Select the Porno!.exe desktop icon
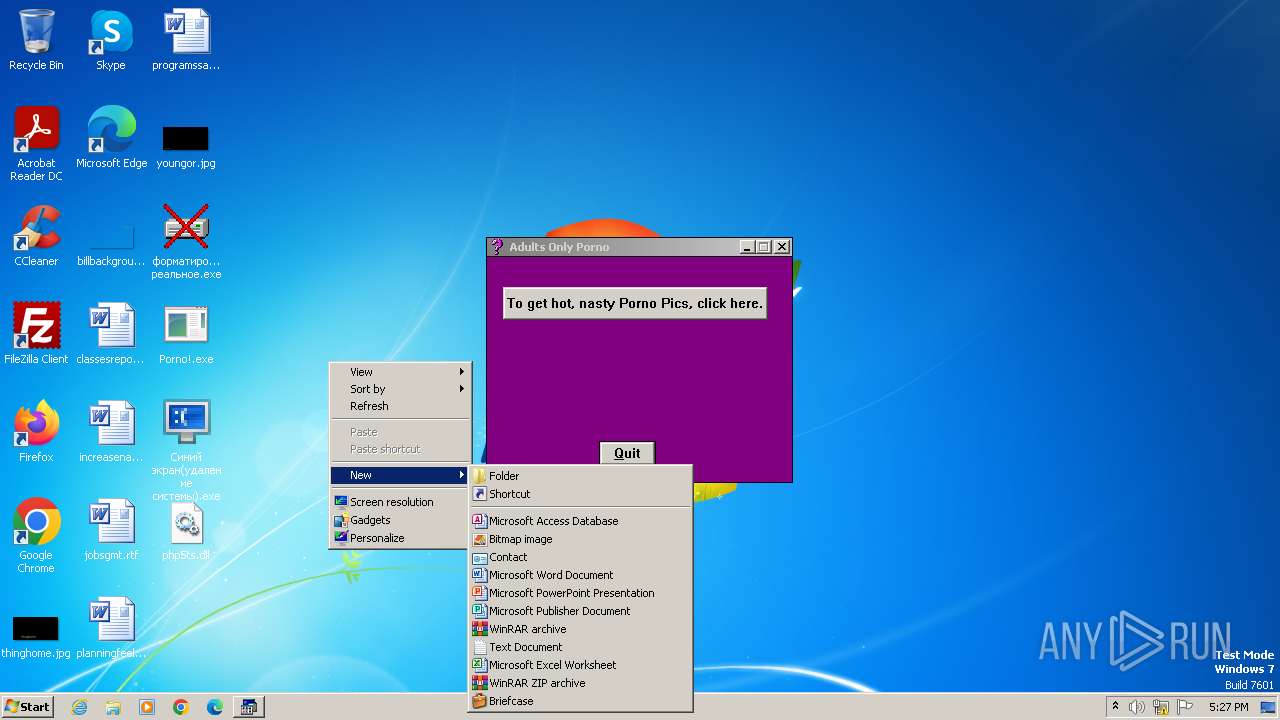 186,334
